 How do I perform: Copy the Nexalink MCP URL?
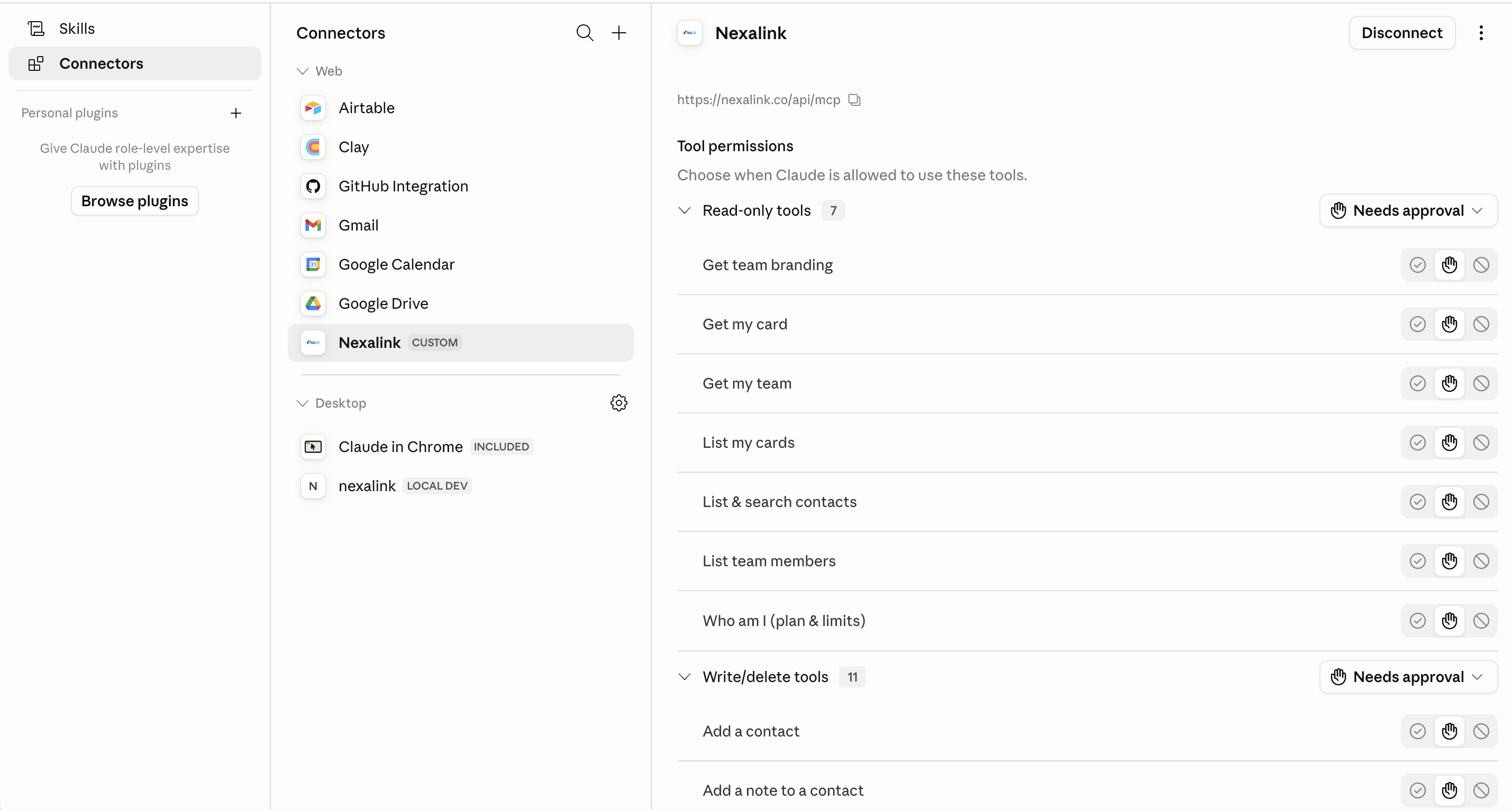[854, 100]
